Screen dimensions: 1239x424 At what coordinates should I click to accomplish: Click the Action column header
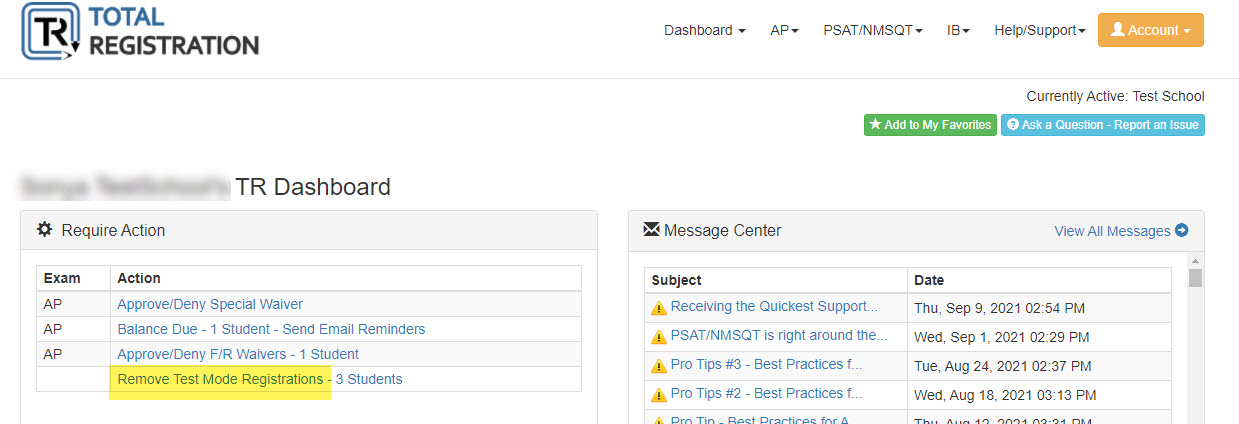[x=139, y=278]
